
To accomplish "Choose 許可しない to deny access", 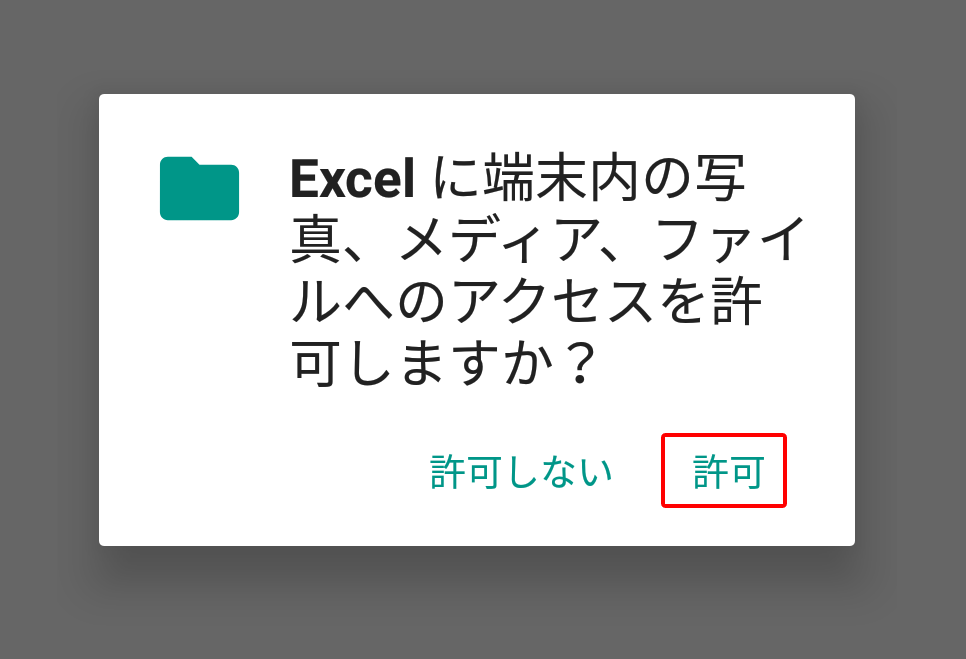I will [521, 472].
